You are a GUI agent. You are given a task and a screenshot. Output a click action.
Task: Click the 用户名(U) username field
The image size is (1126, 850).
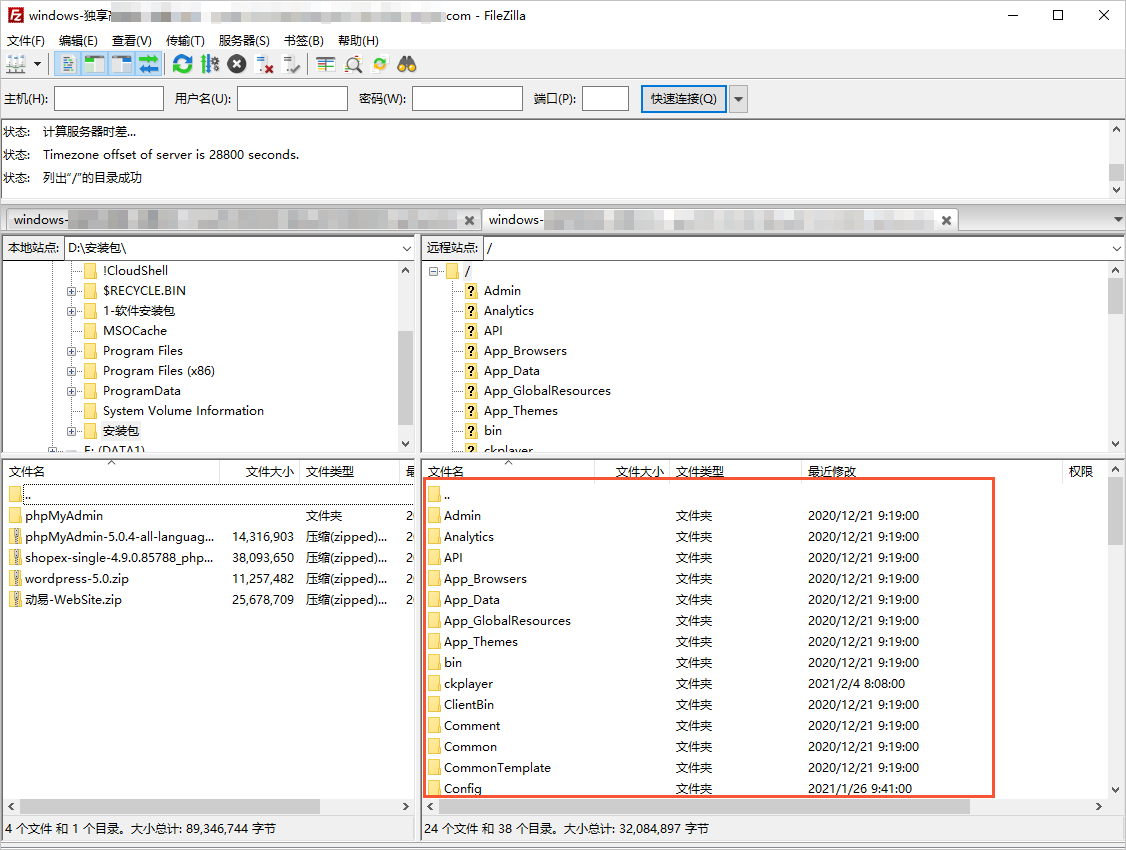(292, 98)
